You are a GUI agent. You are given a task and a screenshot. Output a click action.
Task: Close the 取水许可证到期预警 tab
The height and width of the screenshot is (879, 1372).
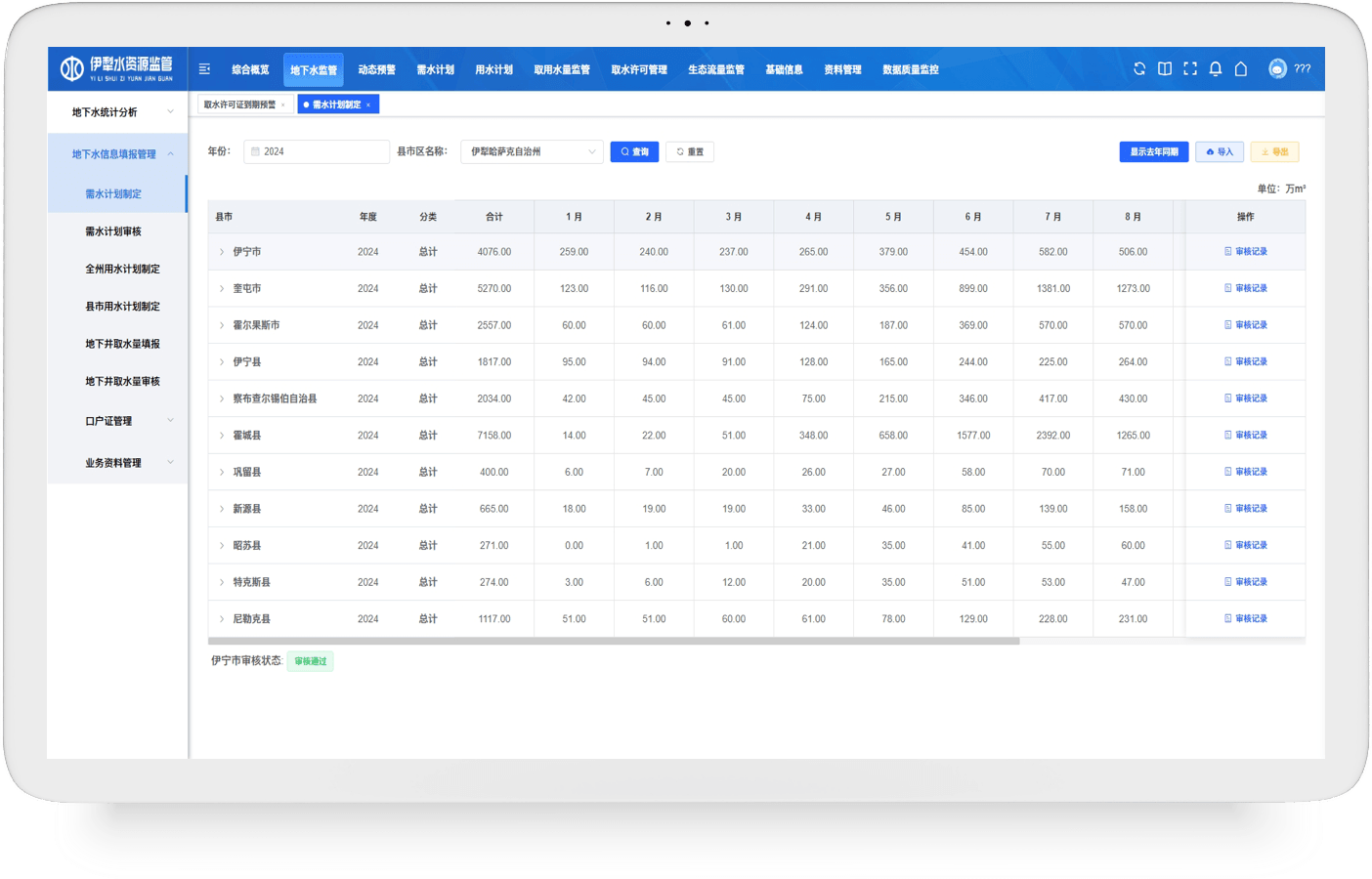[283, 105]
